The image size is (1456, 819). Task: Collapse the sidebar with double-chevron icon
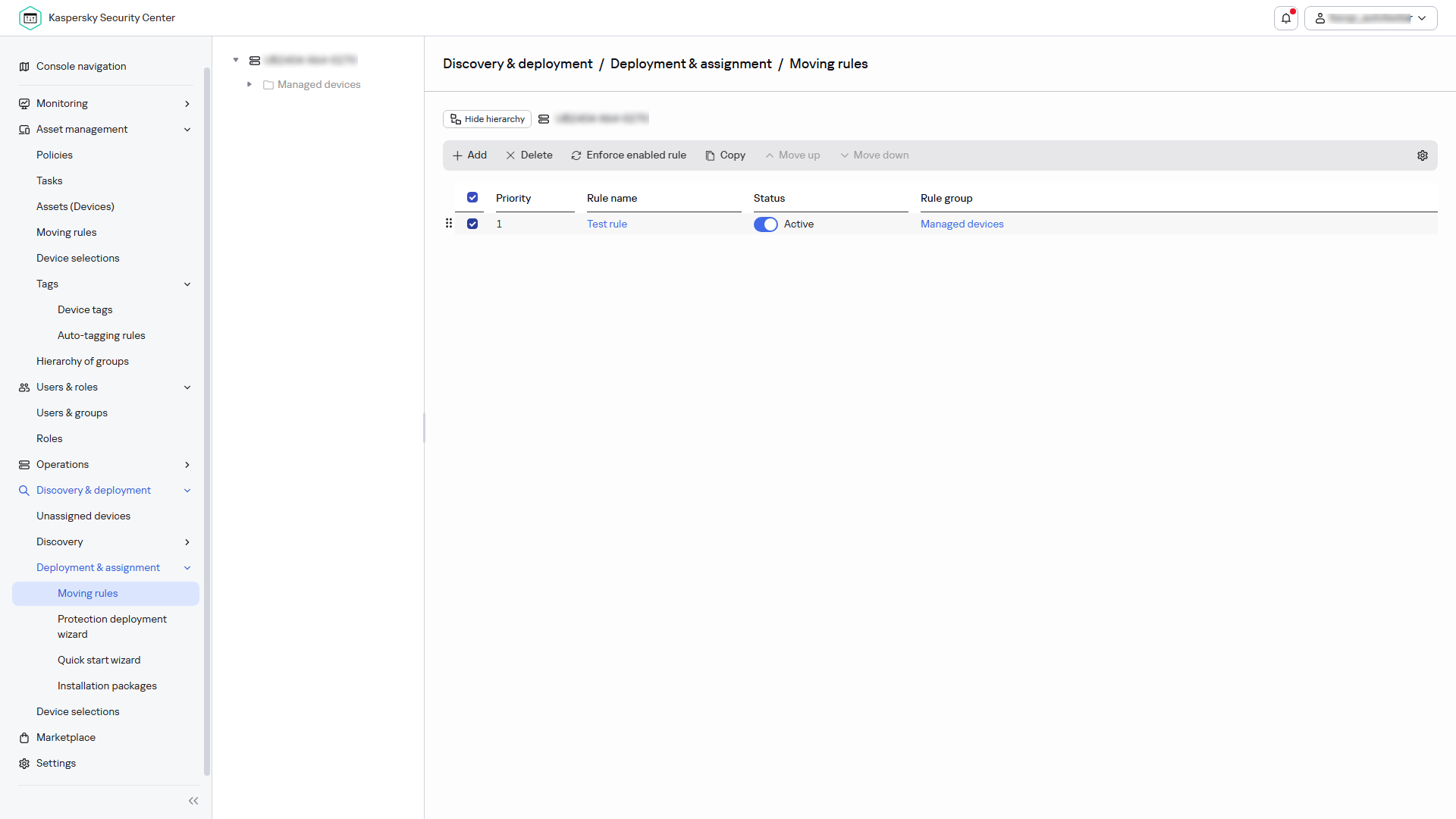[193, 801]
